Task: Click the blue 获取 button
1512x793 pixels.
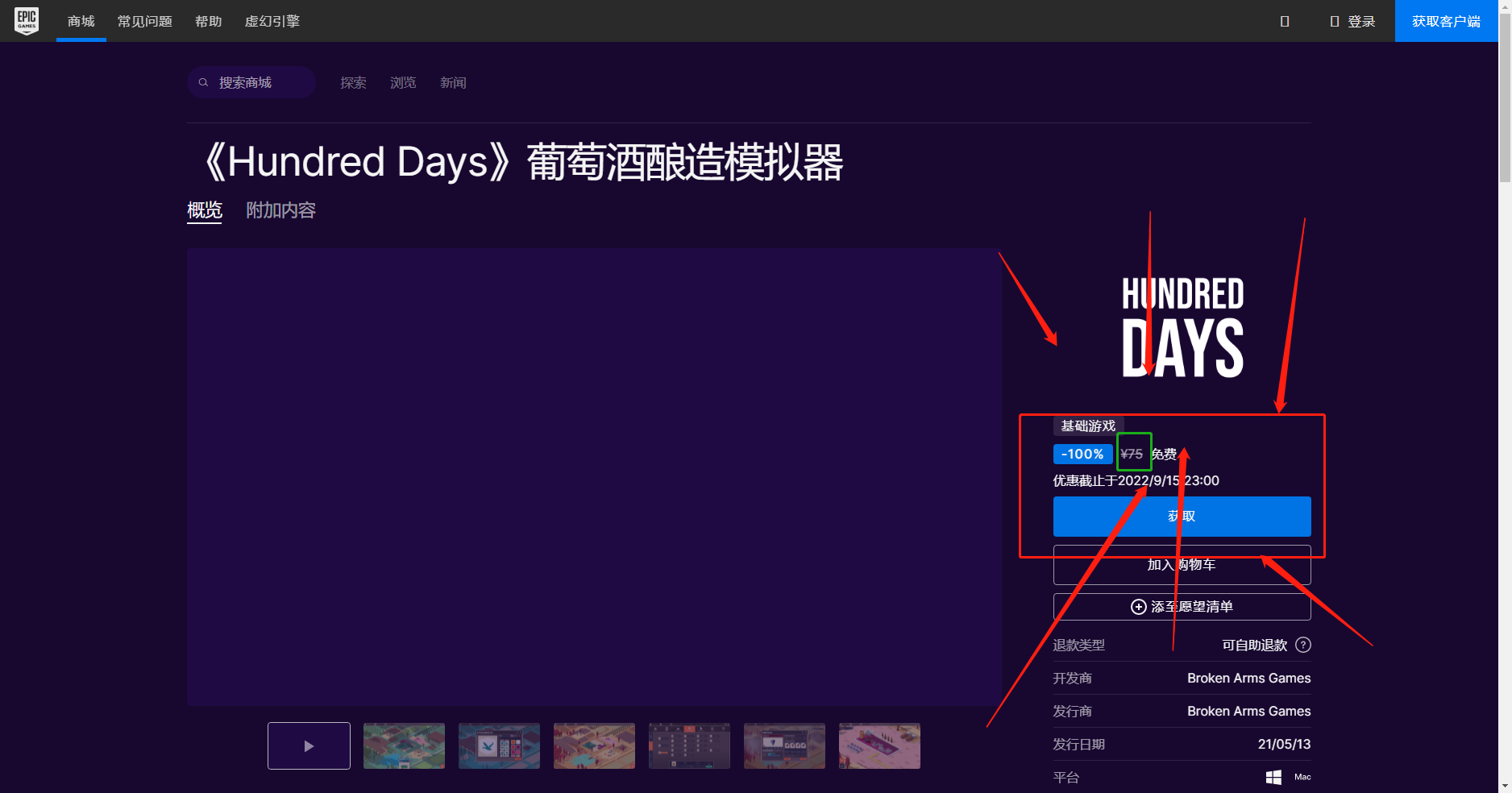Action: [1182, 517]
